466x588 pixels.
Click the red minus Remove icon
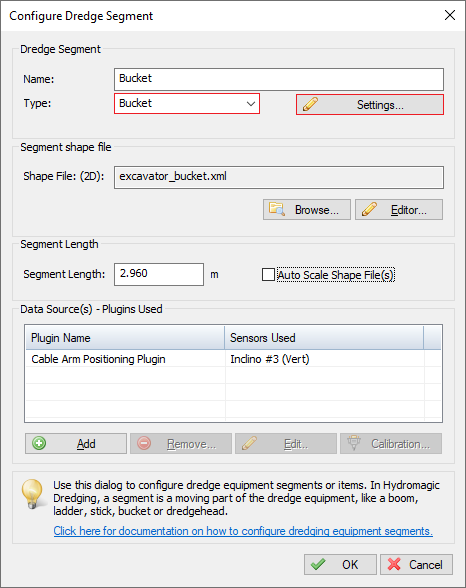coord(144,443)
